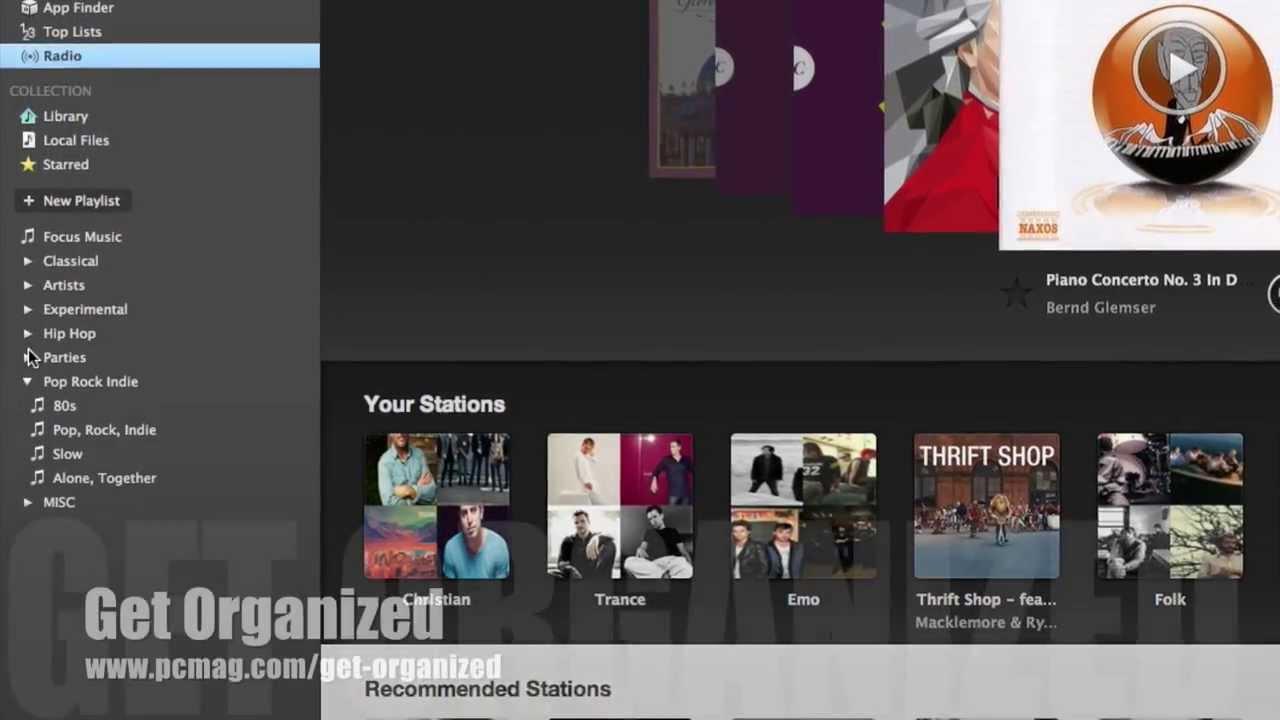Open the 80s playlist
Image resolution: width=1280 pixels, height=720 pixels.
coord(64,405)
